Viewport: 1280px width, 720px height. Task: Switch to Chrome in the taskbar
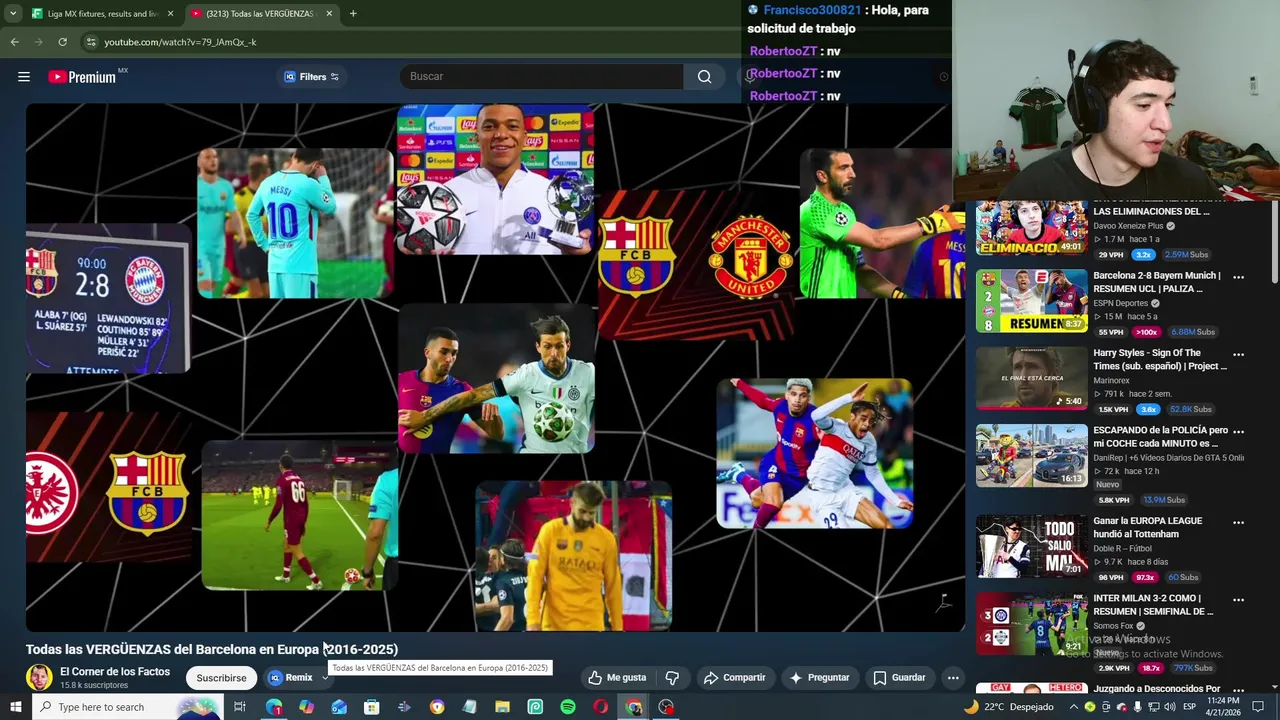633,707
